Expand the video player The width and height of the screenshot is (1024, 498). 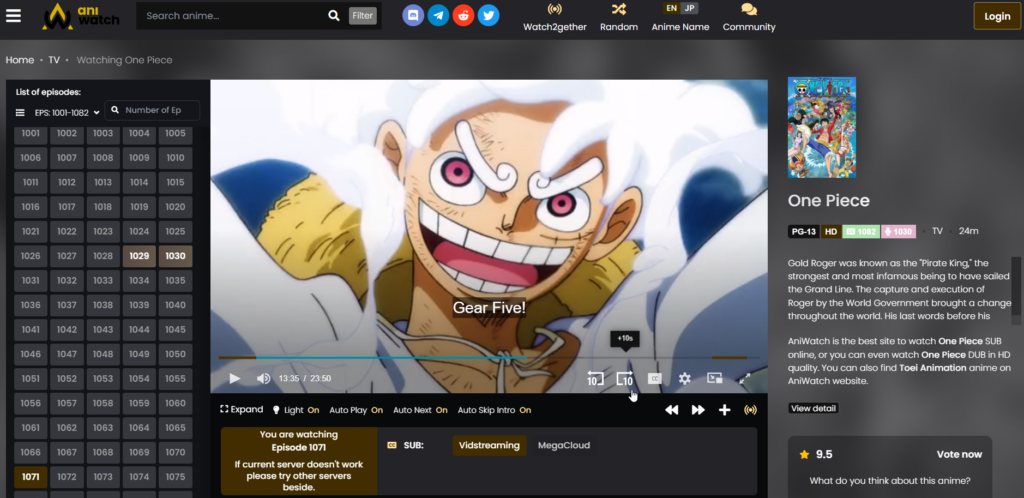[242, 410]
